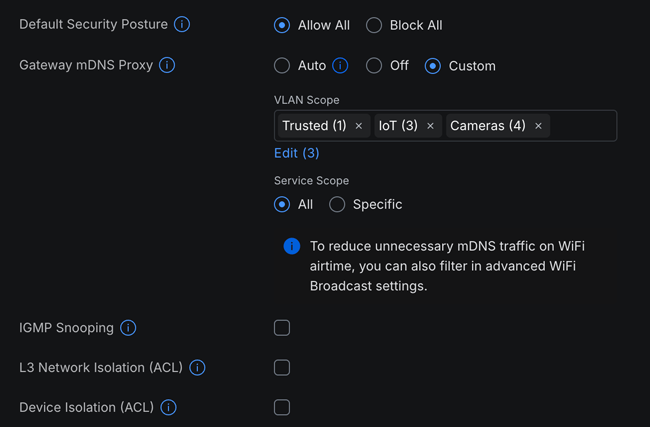
Task: Click info icon beside IGMP Snooping
Action: (x=128, y=328)
